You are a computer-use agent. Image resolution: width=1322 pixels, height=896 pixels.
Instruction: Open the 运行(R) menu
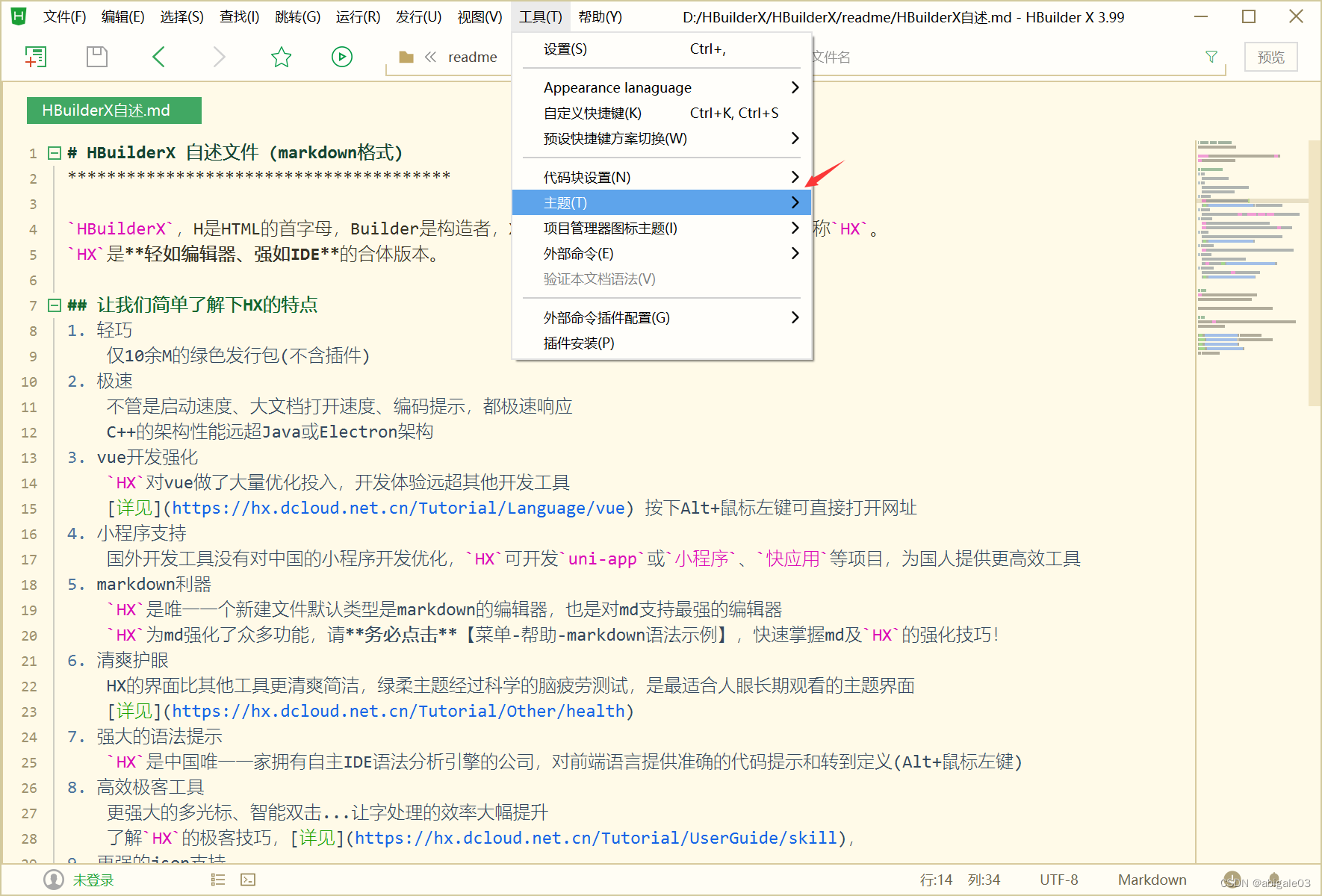pos(358,16)
